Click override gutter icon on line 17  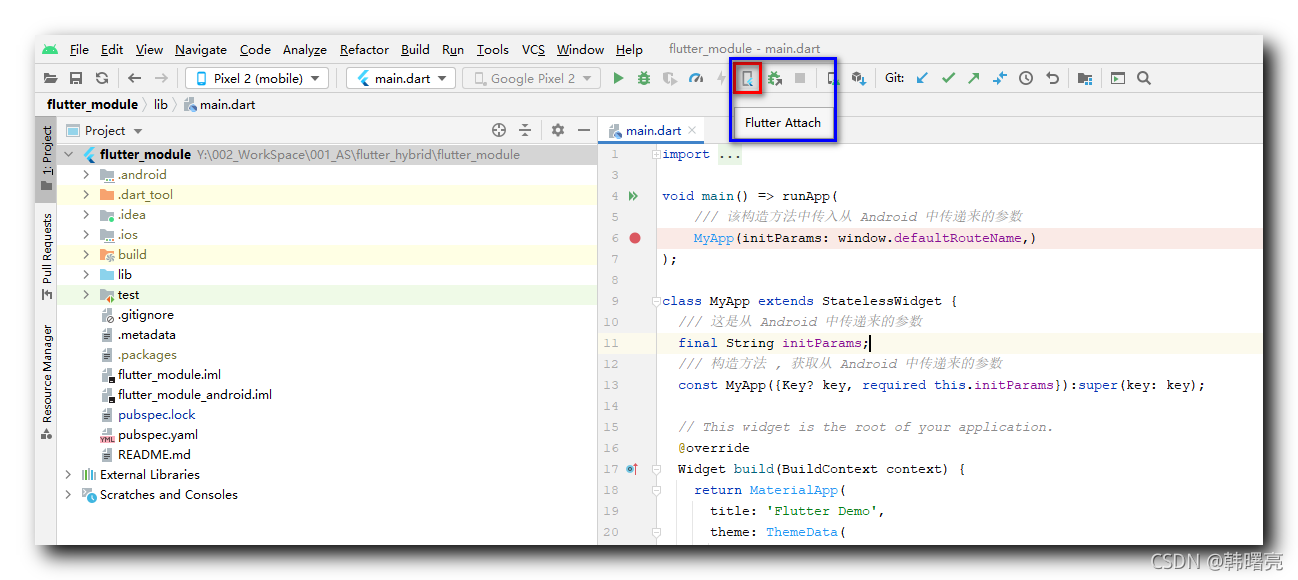(632, 469)
